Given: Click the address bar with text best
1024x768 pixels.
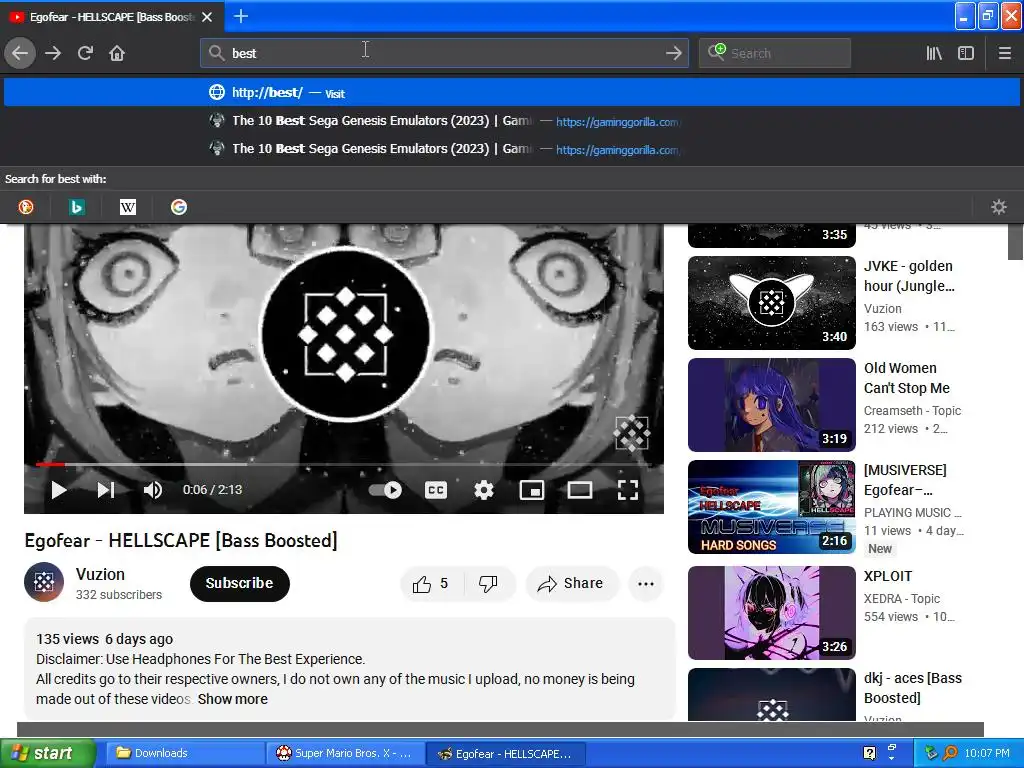Looking at the screenshot, I should 444,53.
